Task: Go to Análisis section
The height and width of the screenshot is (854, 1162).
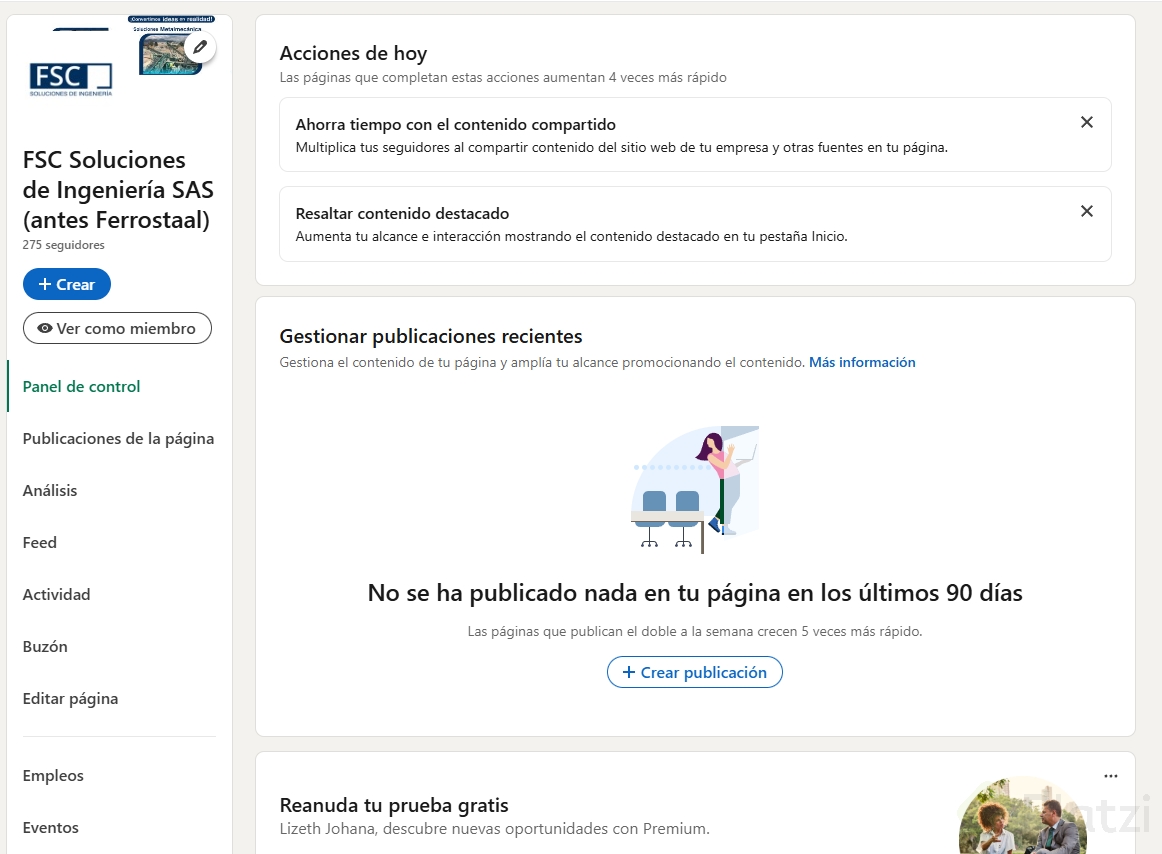Action: point(50,490)
